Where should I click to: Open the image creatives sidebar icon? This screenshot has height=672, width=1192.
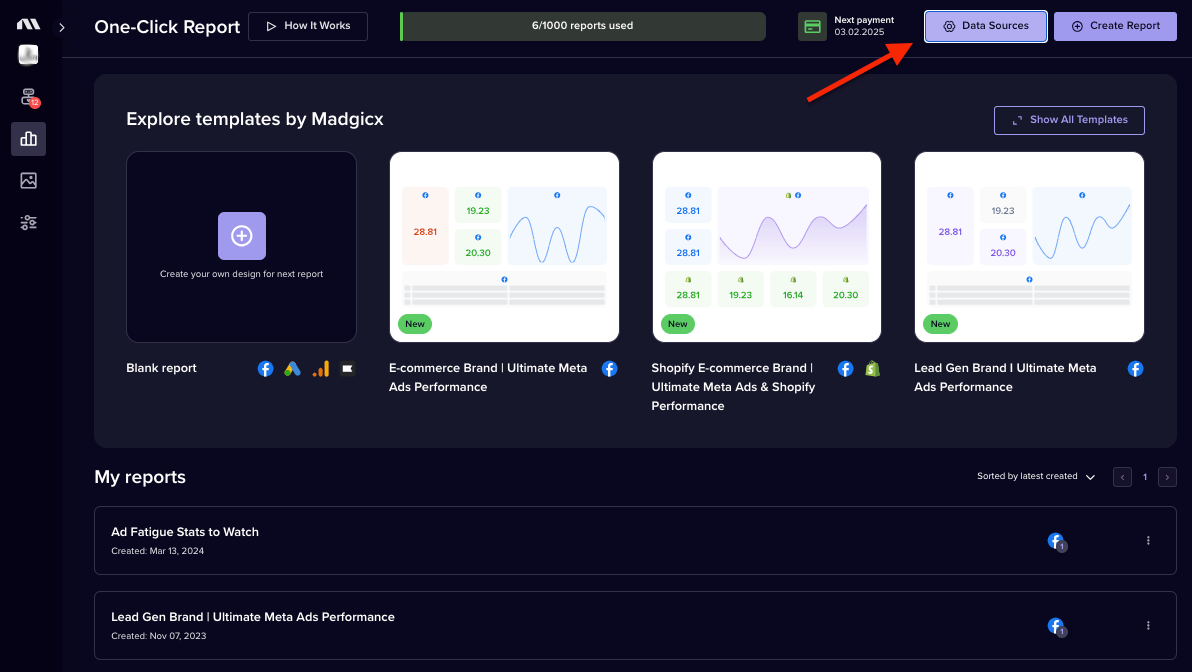[x=28, y=180]
